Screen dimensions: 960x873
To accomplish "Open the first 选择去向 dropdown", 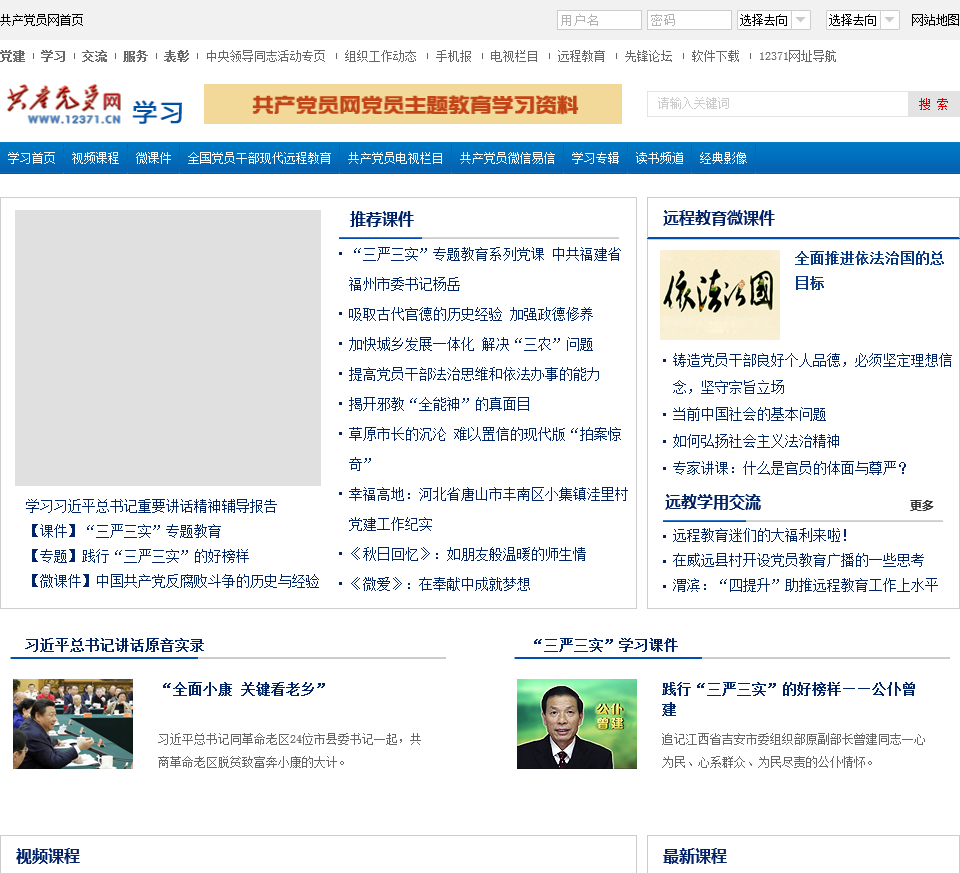I will coord(773,20).
